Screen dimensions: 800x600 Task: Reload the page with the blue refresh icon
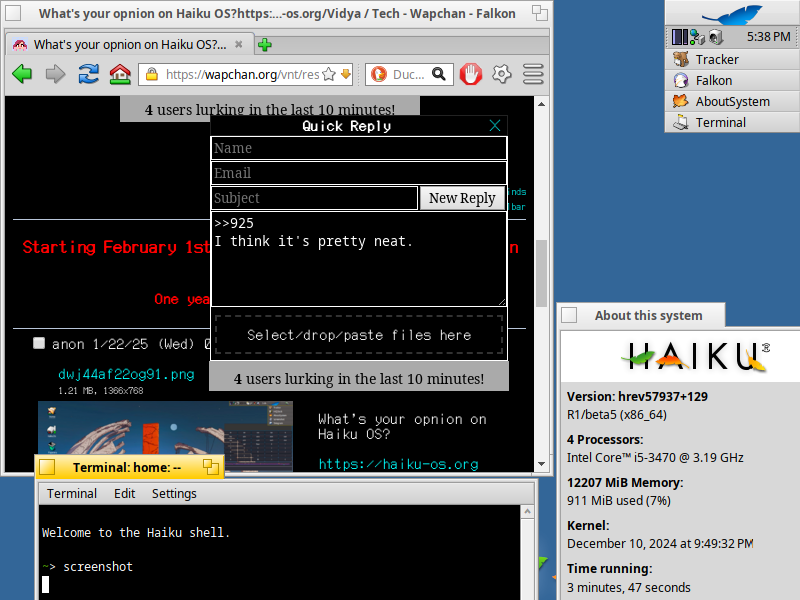click(88, 74)
